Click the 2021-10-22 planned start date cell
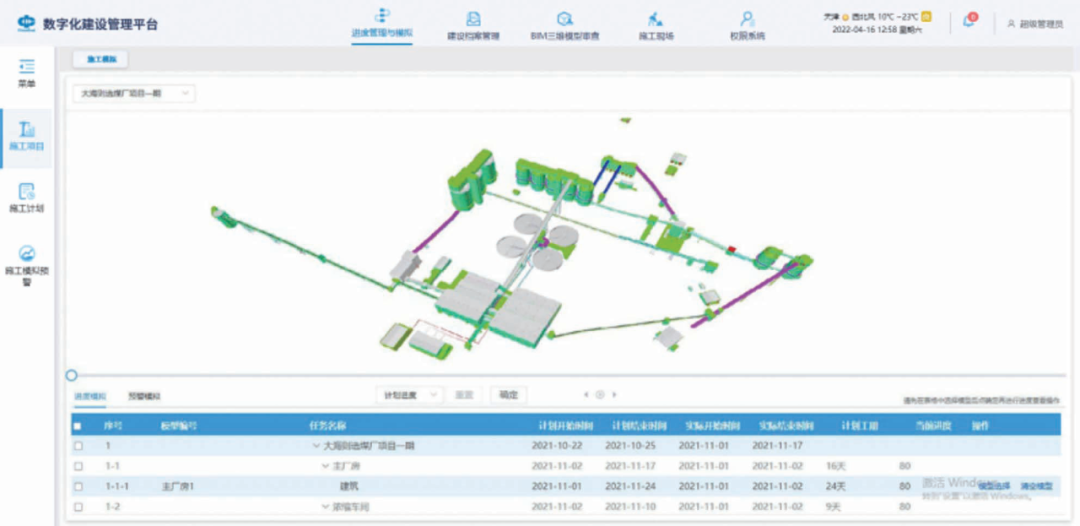 (x=557, y=446)
